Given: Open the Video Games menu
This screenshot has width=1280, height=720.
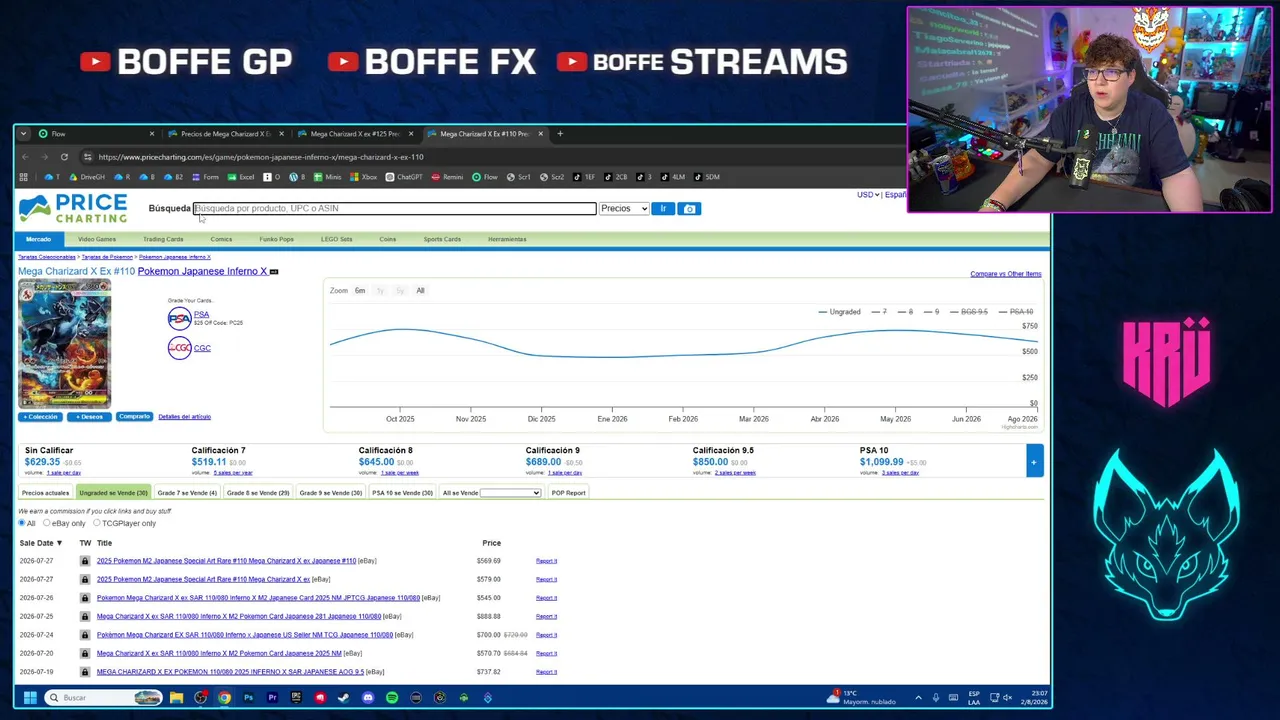Looking at the screenshot, I should coord(97,239).
